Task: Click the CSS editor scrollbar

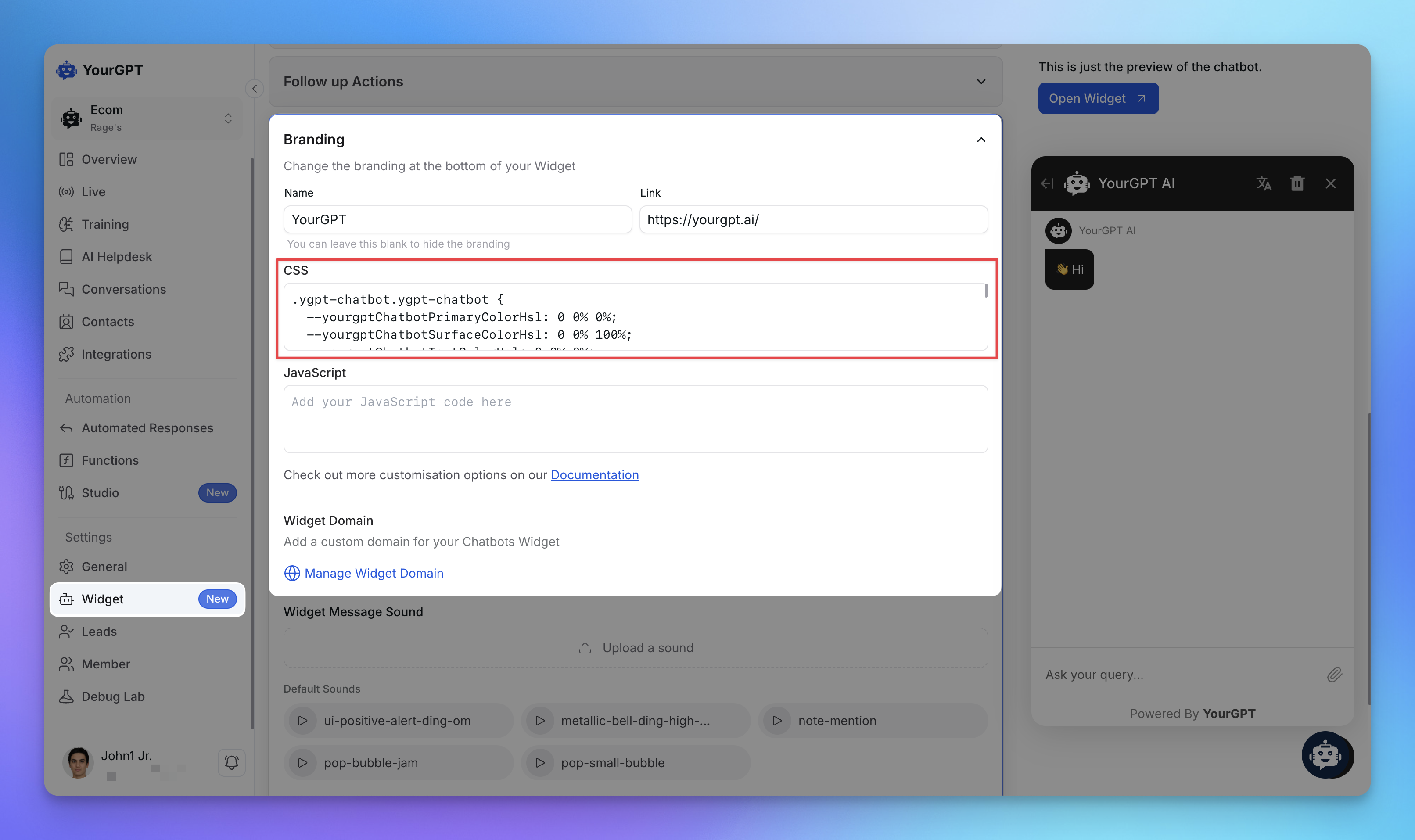Action: (986, 291)
